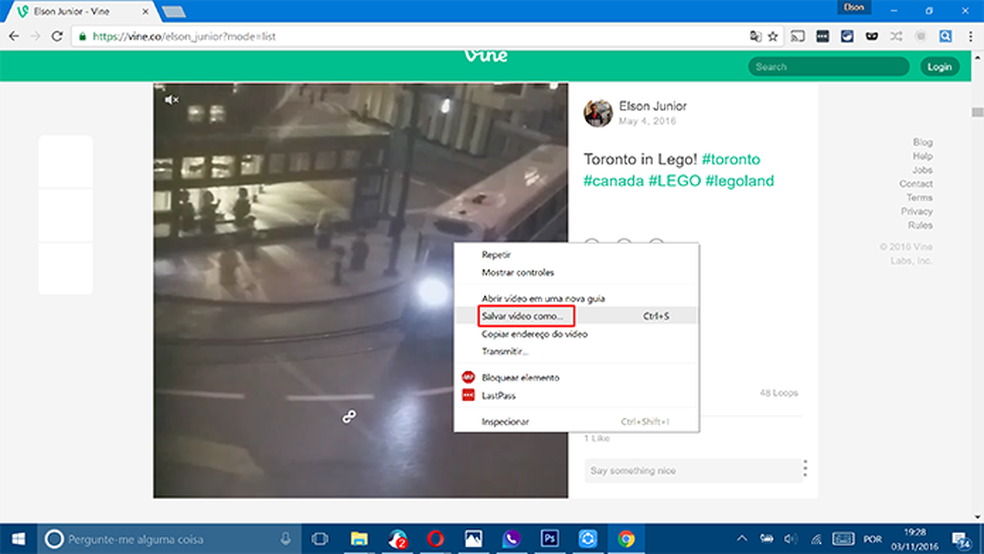The image size is (984, 554).
Task: Open Elson Junior's profile avatar
Action: 597,114
